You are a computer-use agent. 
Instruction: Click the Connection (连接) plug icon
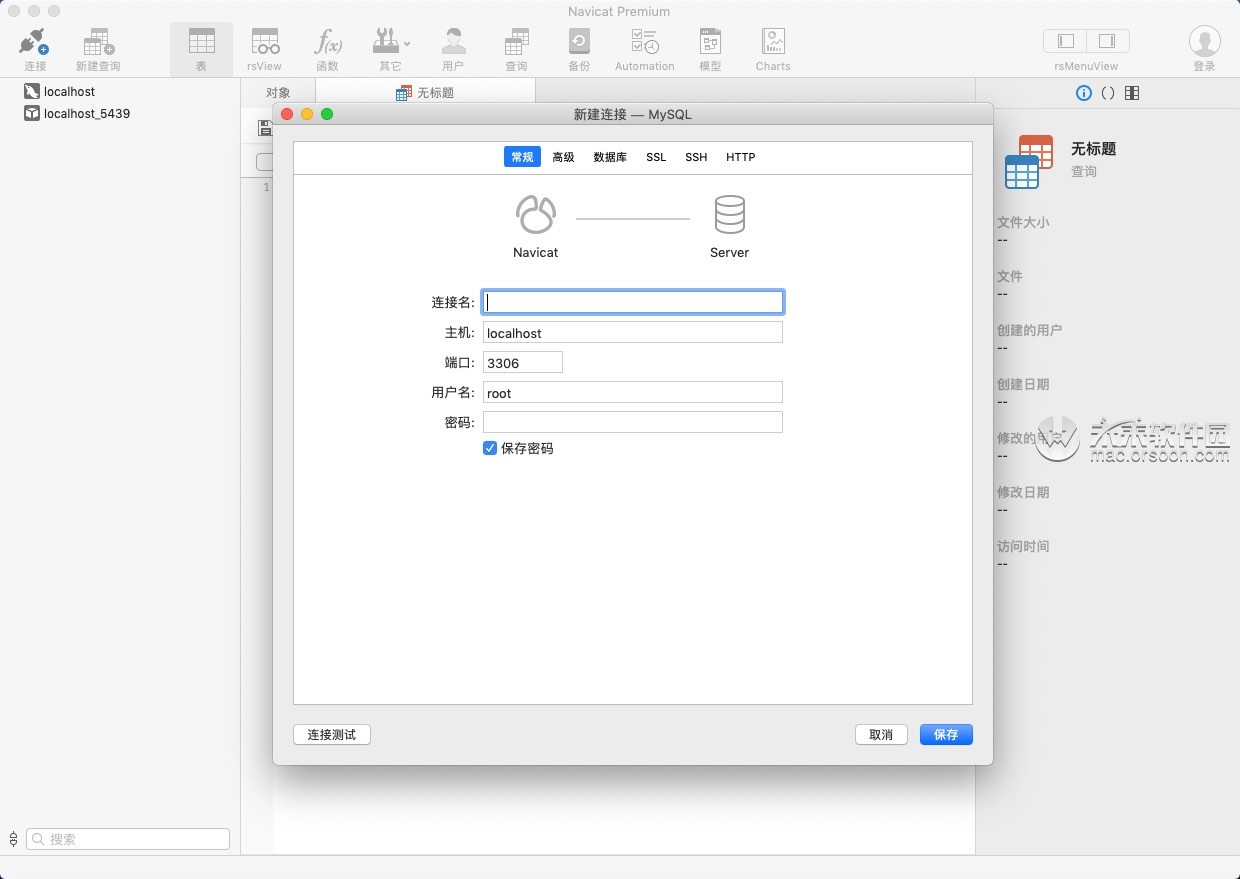click(35, 42)
